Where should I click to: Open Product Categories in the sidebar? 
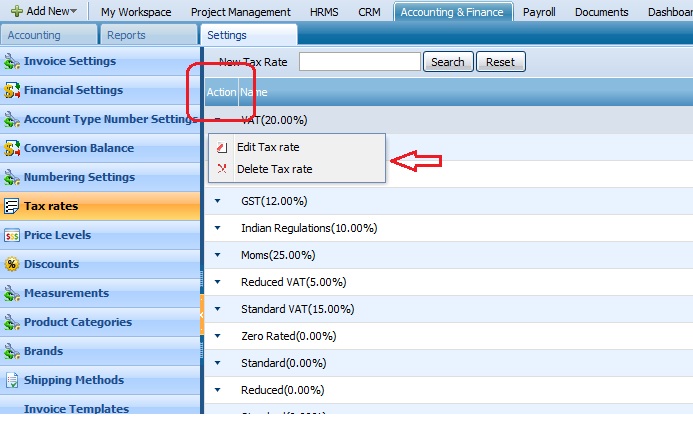pyautogui.click(x=77, y=322)
